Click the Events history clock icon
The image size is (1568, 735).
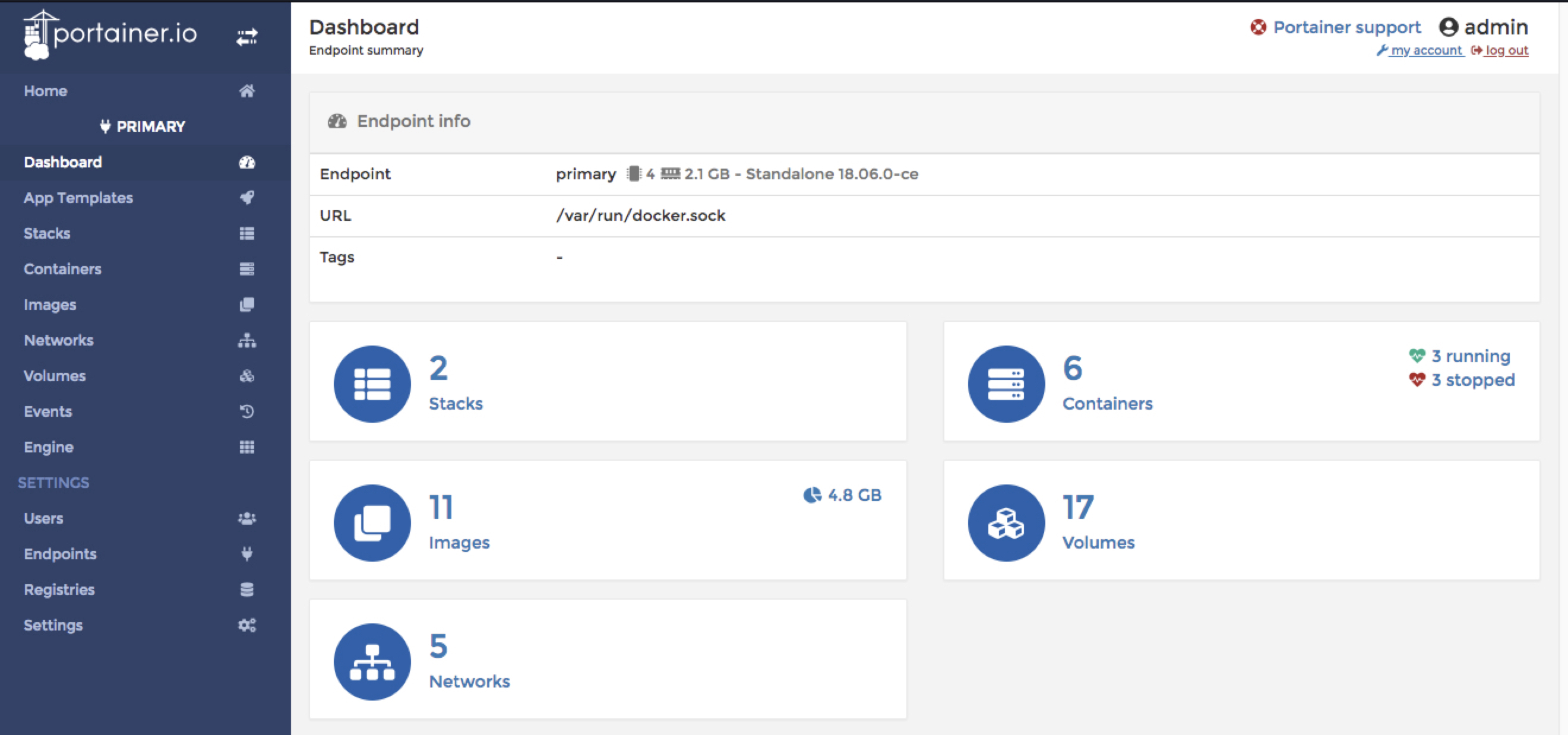[x=246, y=412]
